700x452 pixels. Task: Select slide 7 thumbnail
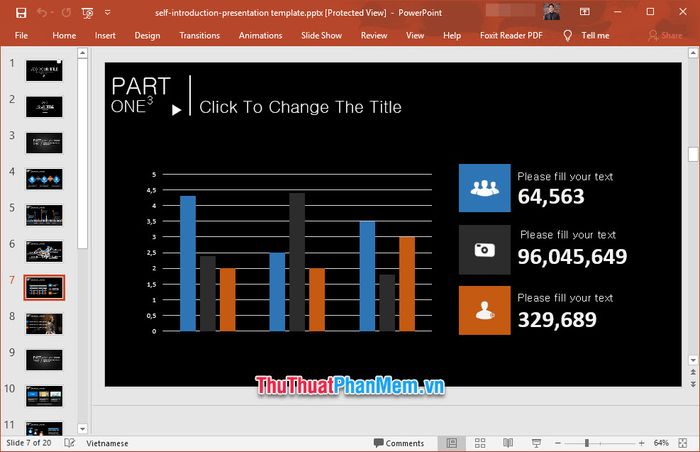point(44,288)
